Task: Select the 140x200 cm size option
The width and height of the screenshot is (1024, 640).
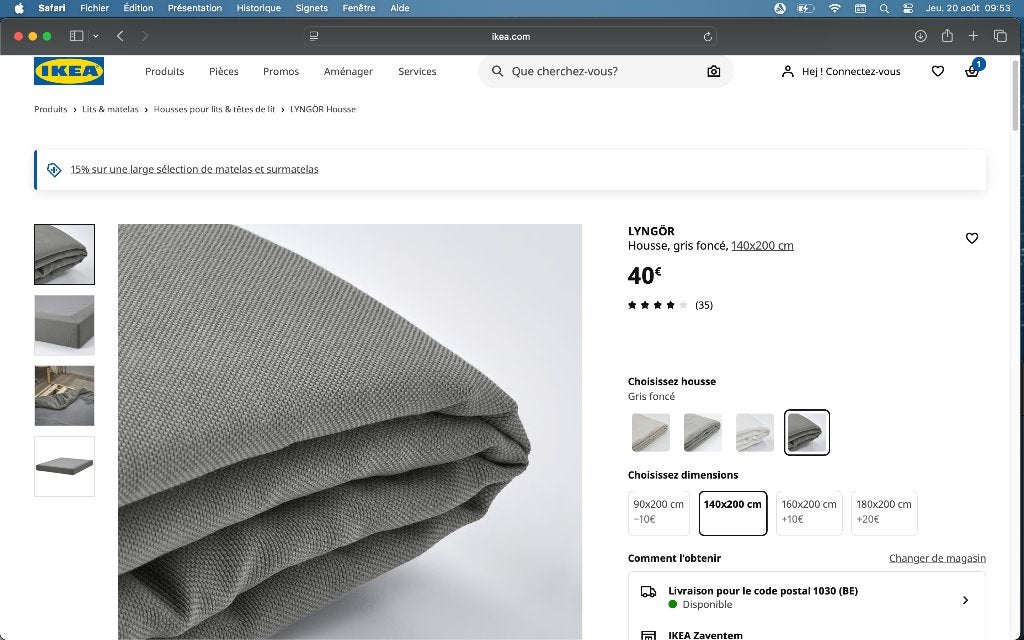Action: 733,513
